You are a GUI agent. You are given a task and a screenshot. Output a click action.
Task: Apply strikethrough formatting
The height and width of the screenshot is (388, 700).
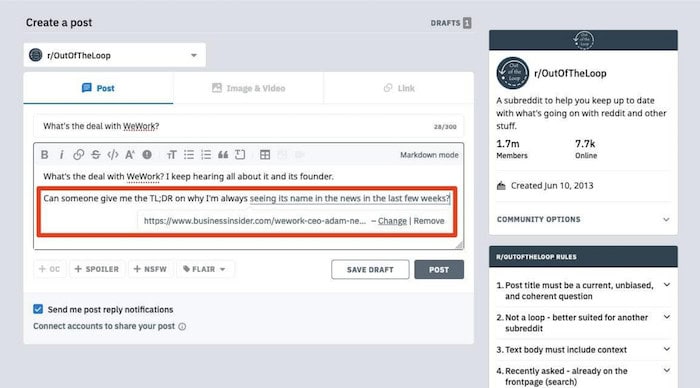tap(96, 155)
